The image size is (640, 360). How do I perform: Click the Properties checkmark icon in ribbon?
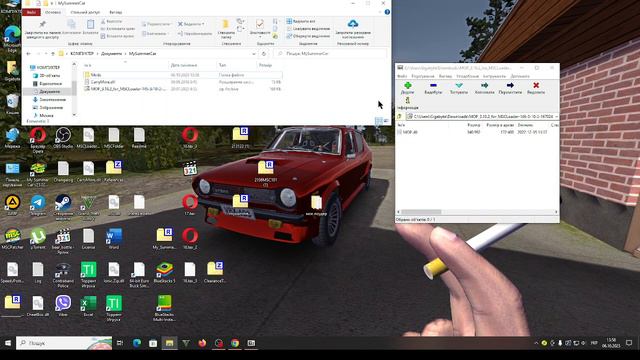[260, 24]
